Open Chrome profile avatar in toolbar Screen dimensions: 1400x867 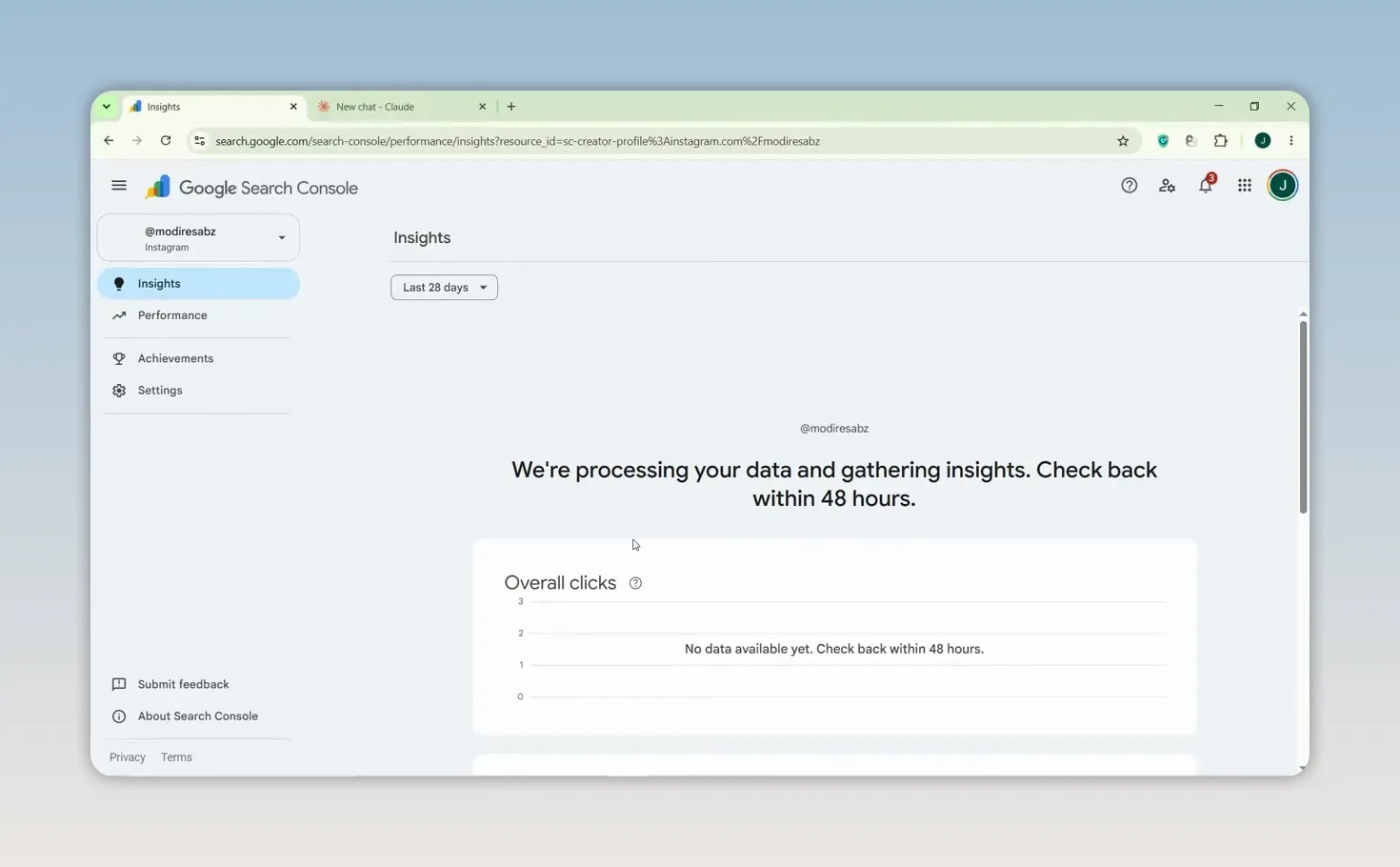pos(1263,141)
